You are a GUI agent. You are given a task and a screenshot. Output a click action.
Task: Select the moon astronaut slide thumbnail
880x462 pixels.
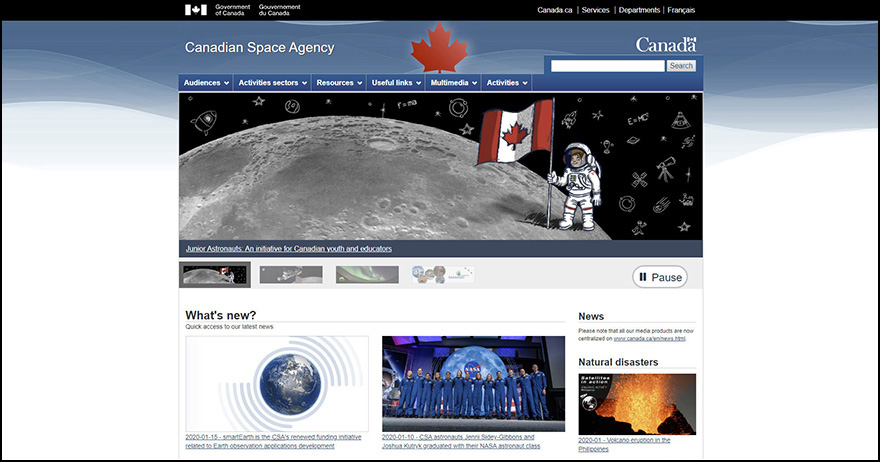pyautogui.click(x=215, y=275)
